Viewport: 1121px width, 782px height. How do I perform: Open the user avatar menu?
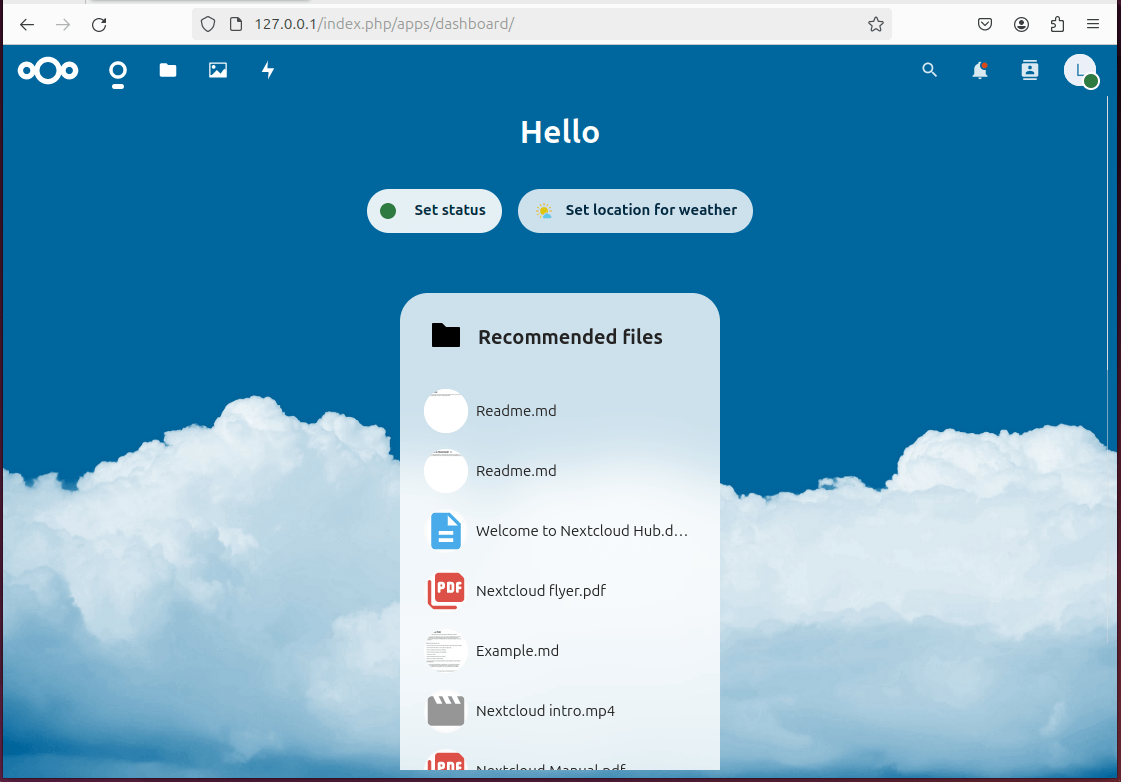point(1080,71)
